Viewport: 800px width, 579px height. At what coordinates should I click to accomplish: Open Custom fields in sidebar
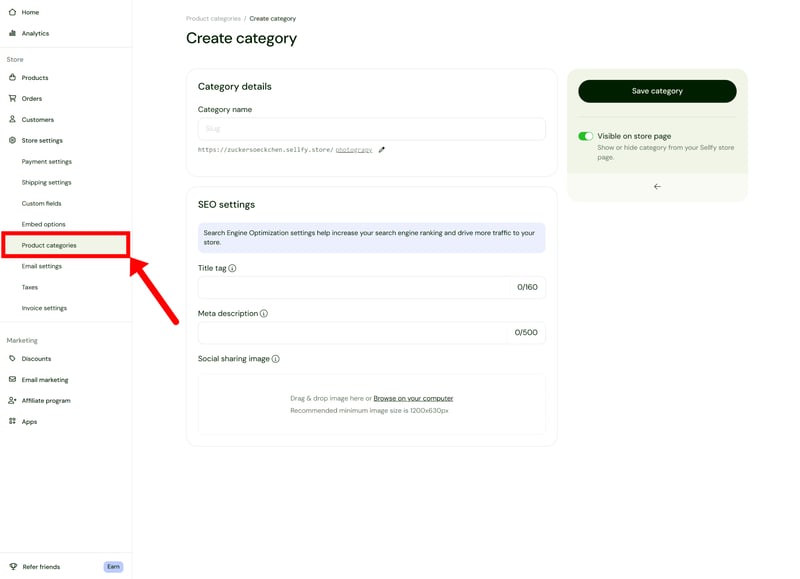coord(41,203)
